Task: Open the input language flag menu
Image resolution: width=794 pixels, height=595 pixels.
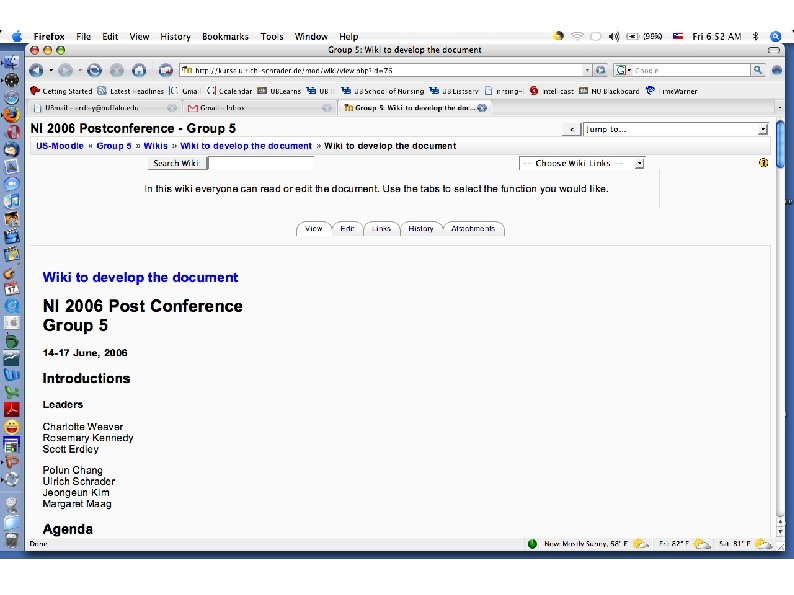Action: pos(678,36)
